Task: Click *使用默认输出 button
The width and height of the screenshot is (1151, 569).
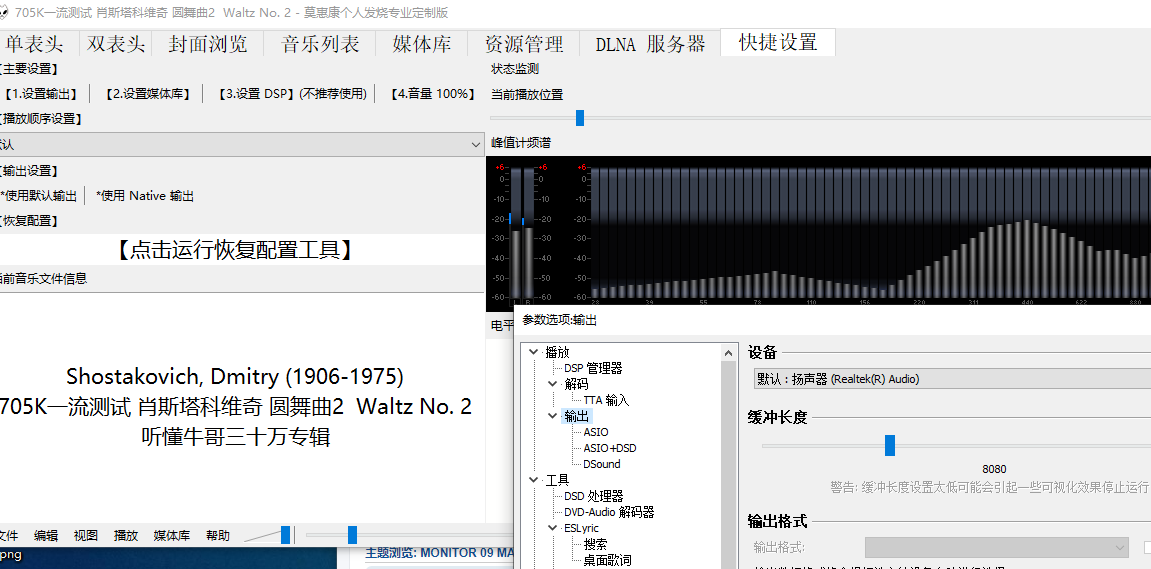Action: [39, 196]
